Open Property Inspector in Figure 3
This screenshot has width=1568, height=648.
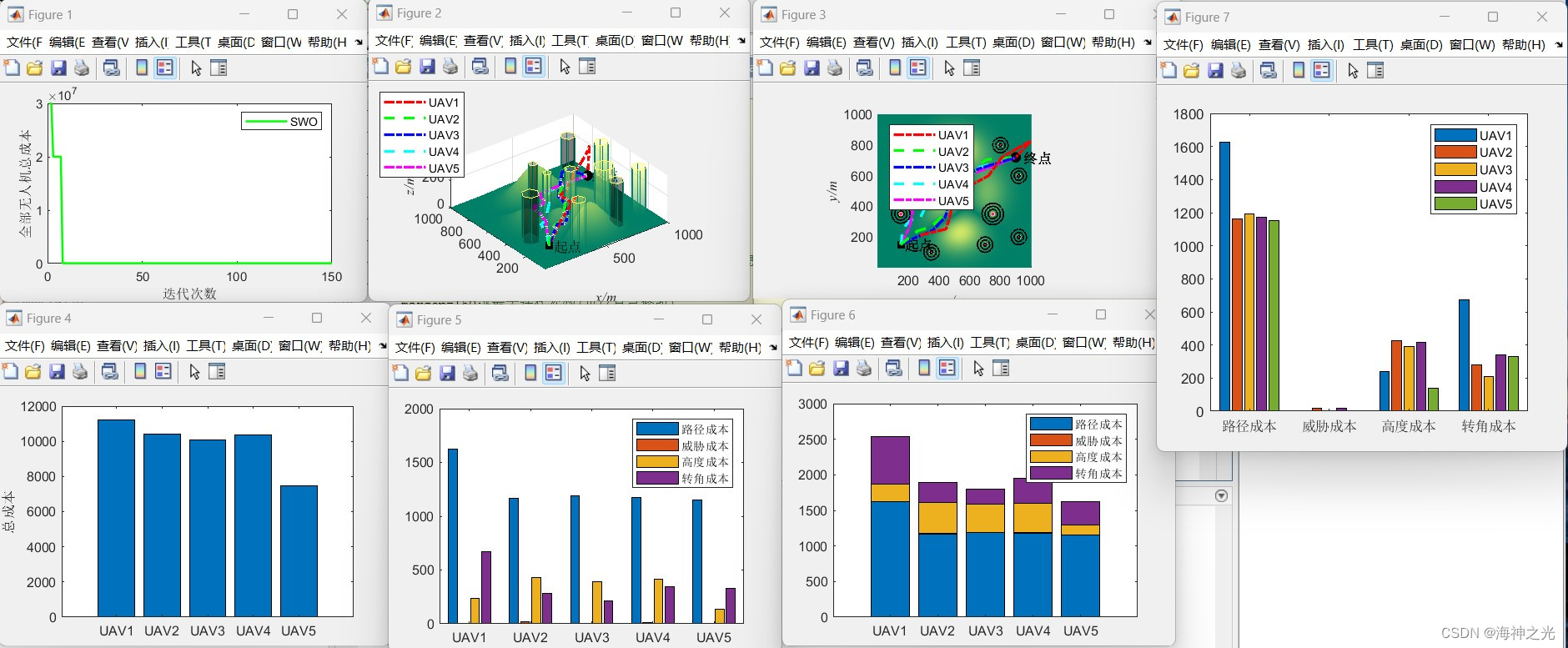[972, 68]
